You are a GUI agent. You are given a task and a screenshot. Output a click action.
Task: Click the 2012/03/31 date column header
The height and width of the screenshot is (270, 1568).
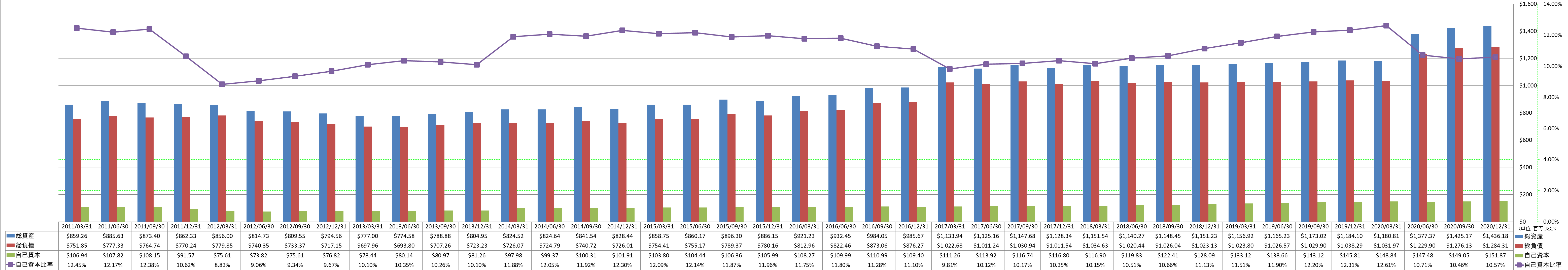click(222, 226)
